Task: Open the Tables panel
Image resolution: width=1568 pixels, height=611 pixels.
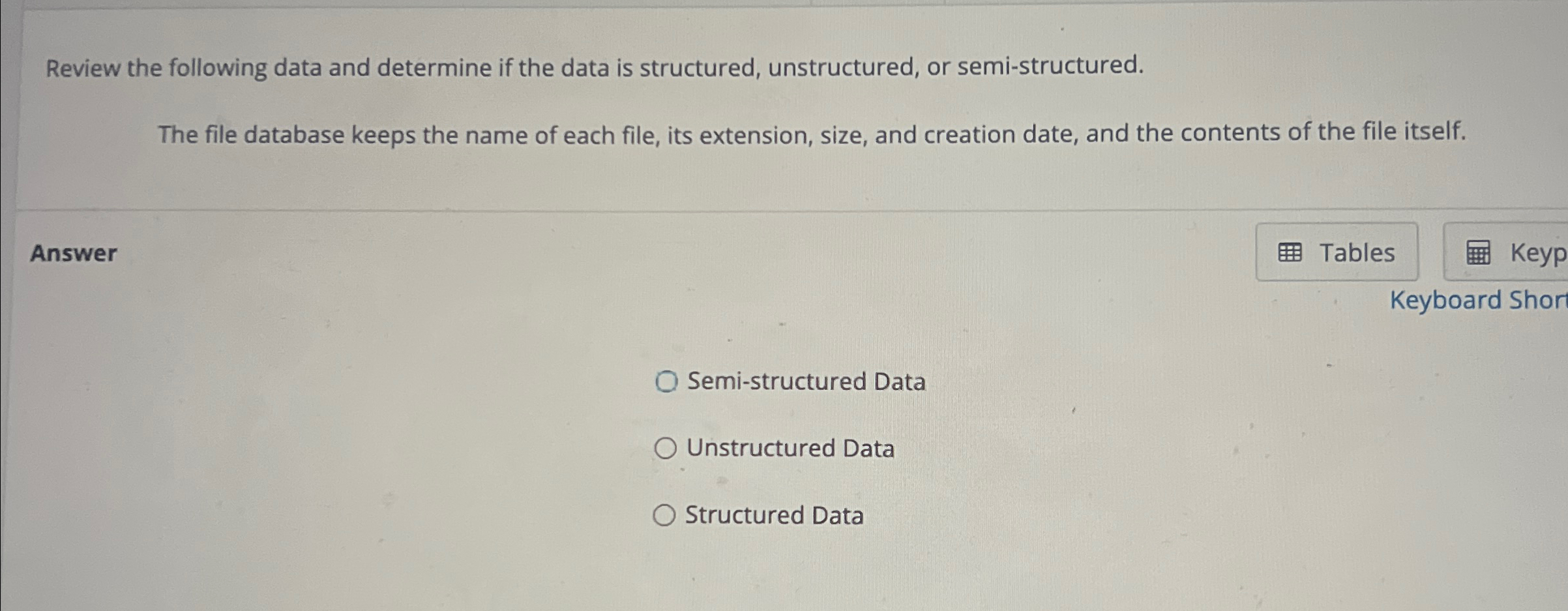Action: click(x=1337, y=252)
